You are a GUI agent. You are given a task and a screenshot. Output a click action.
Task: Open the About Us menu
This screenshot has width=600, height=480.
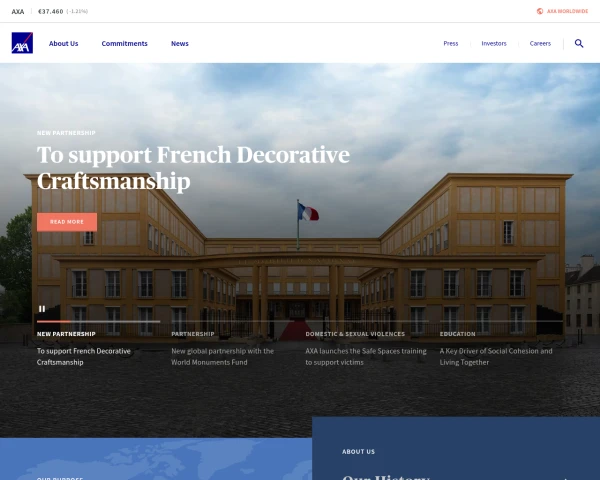coord(64,44)
